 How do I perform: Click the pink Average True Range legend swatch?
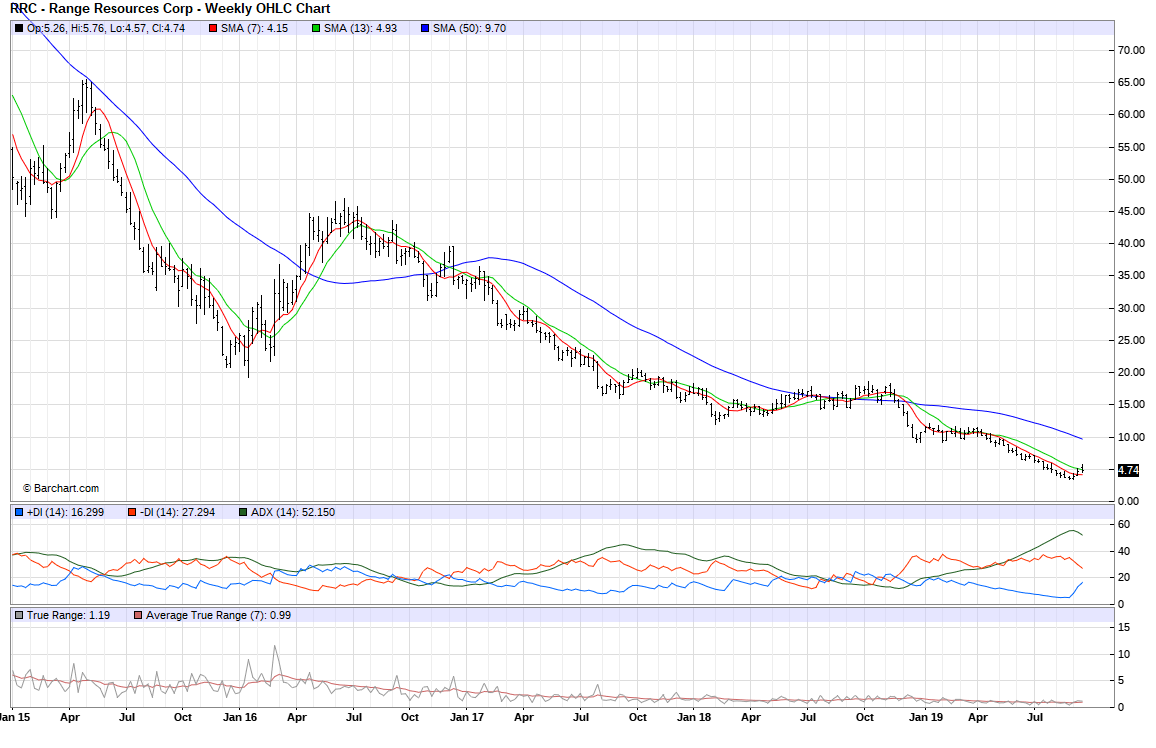(138, 615)
